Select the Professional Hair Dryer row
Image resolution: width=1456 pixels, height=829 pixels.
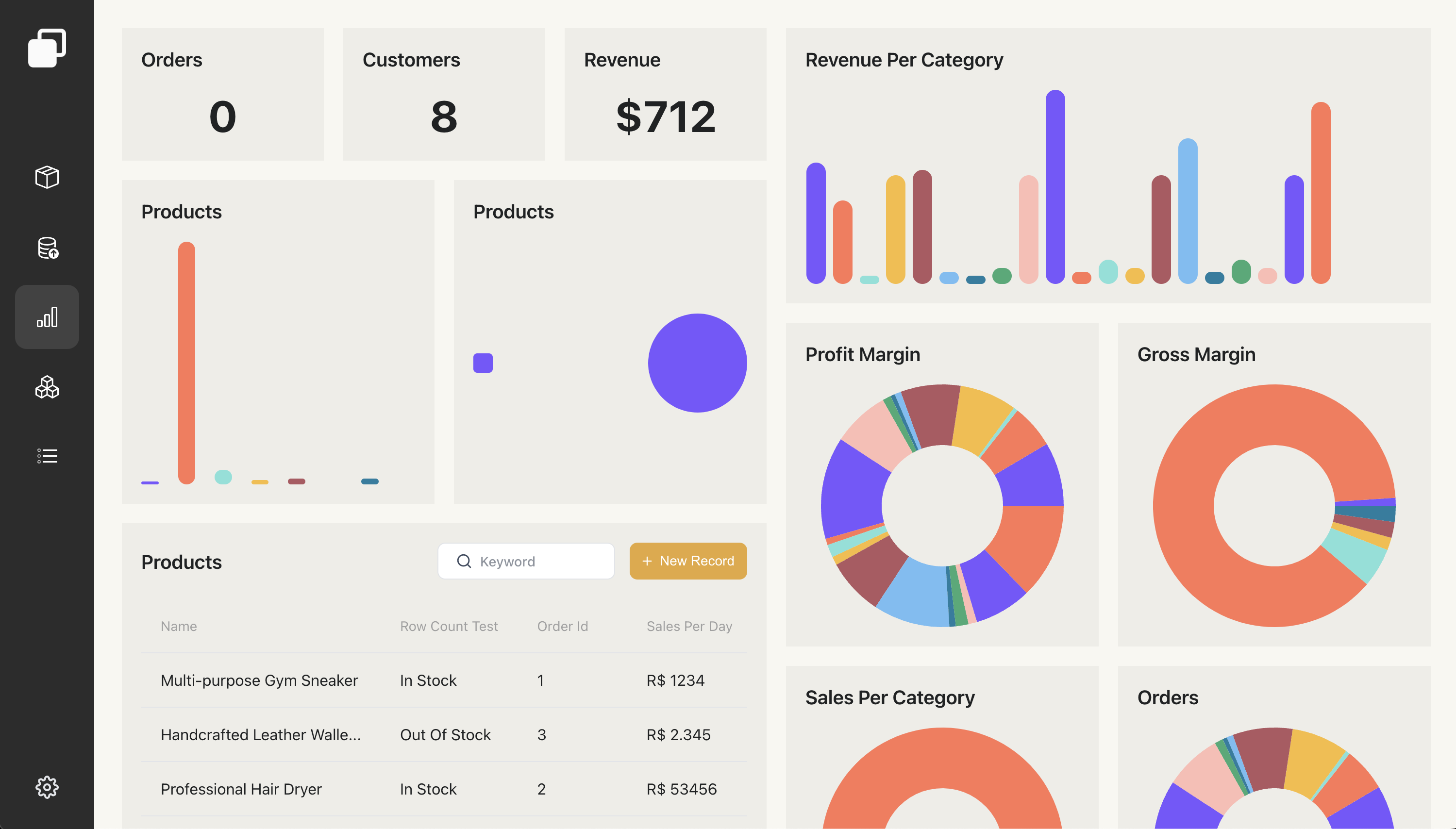241,789
